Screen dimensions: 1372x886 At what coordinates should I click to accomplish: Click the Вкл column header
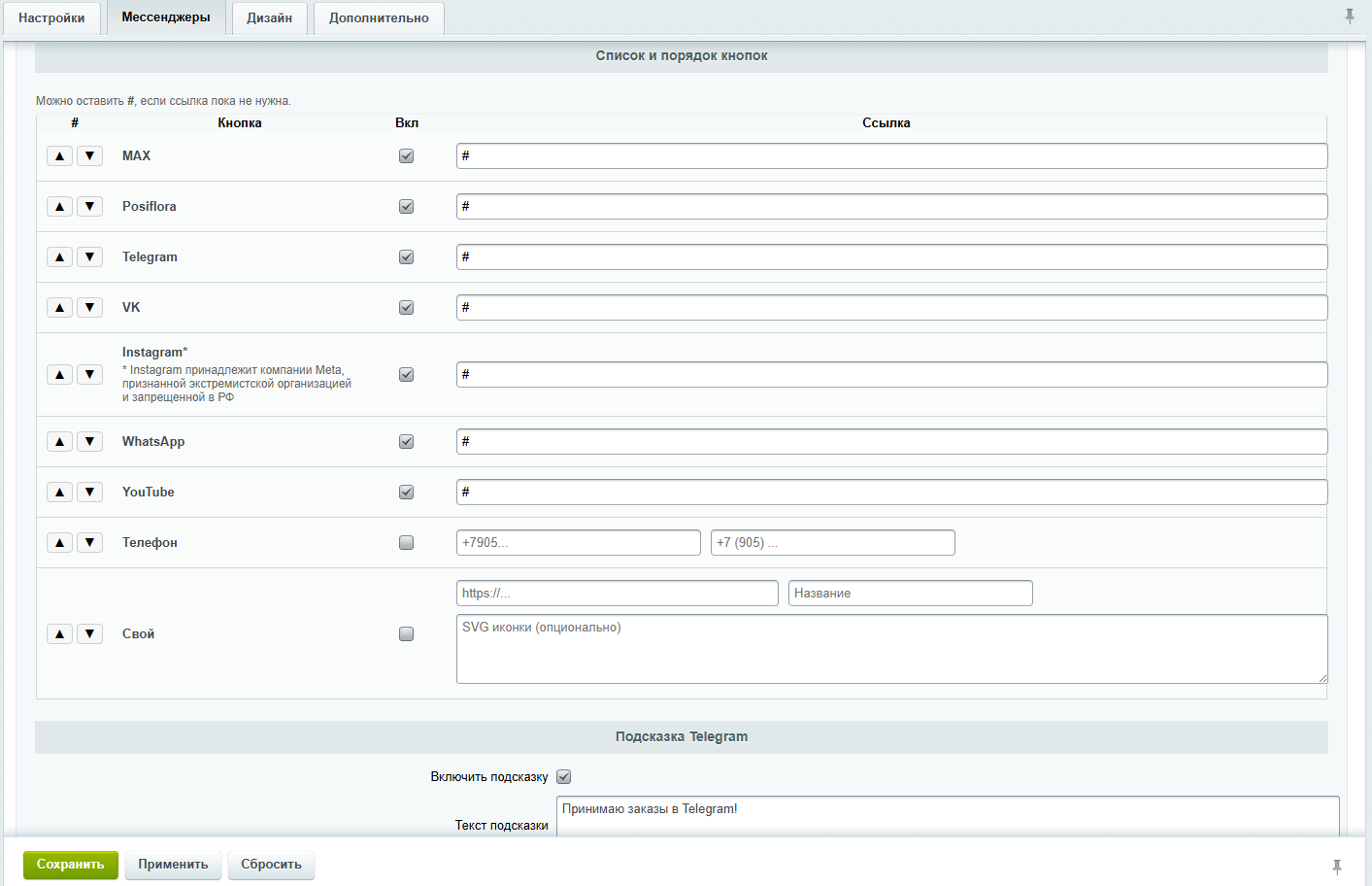[x=407, y=122]
